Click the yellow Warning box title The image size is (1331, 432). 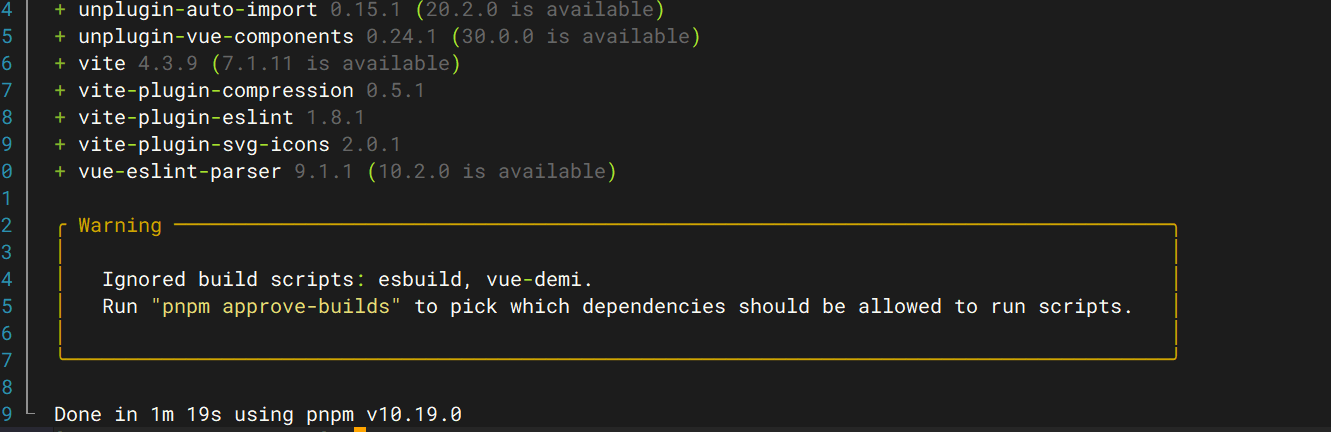click(x=120, y=226)
